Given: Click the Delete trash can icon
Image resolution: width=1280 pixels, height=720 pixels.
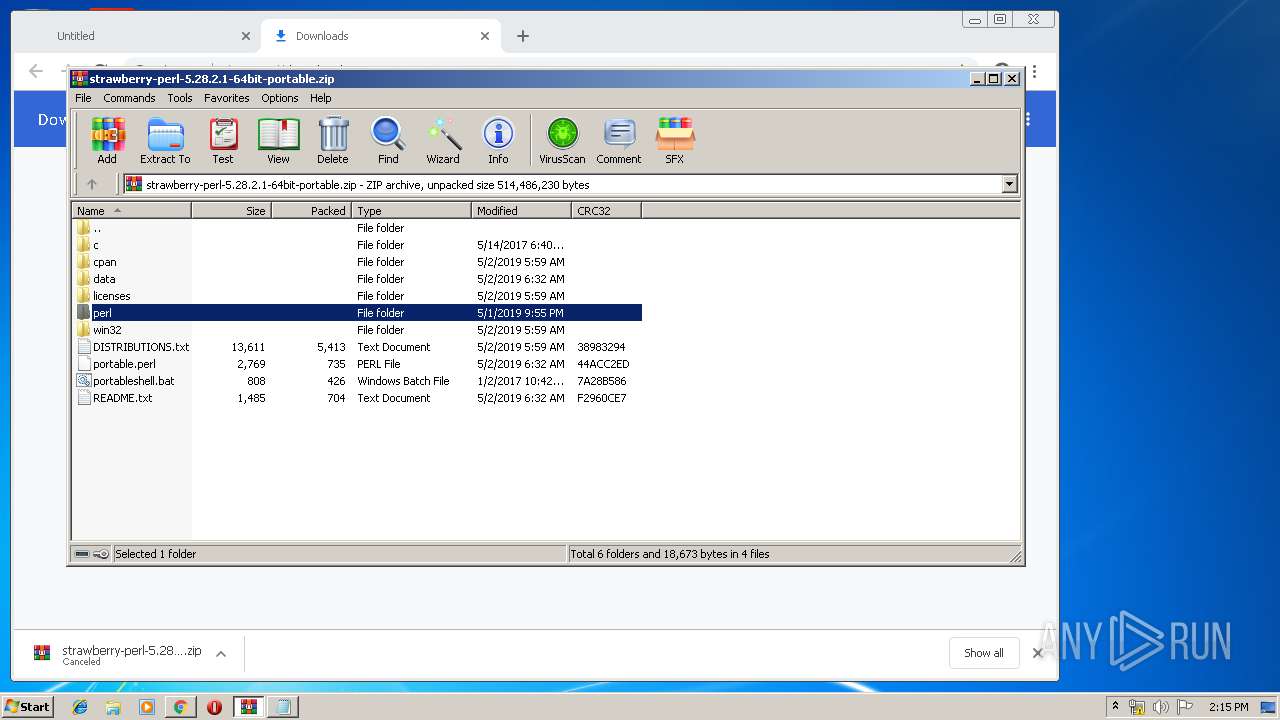Looking at the screenshot, I should coord(333,140).
